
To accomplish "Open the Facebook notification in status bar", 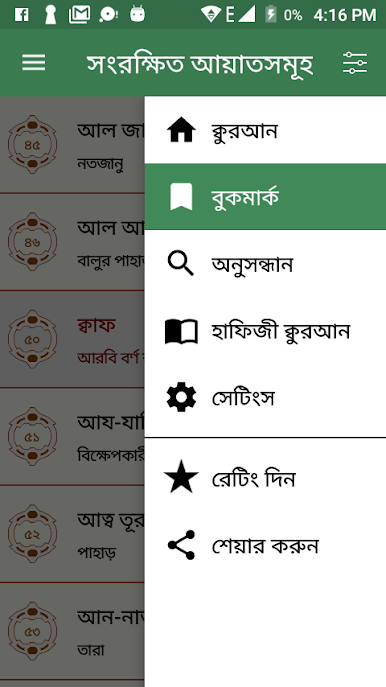I will [x=21, y=15].
